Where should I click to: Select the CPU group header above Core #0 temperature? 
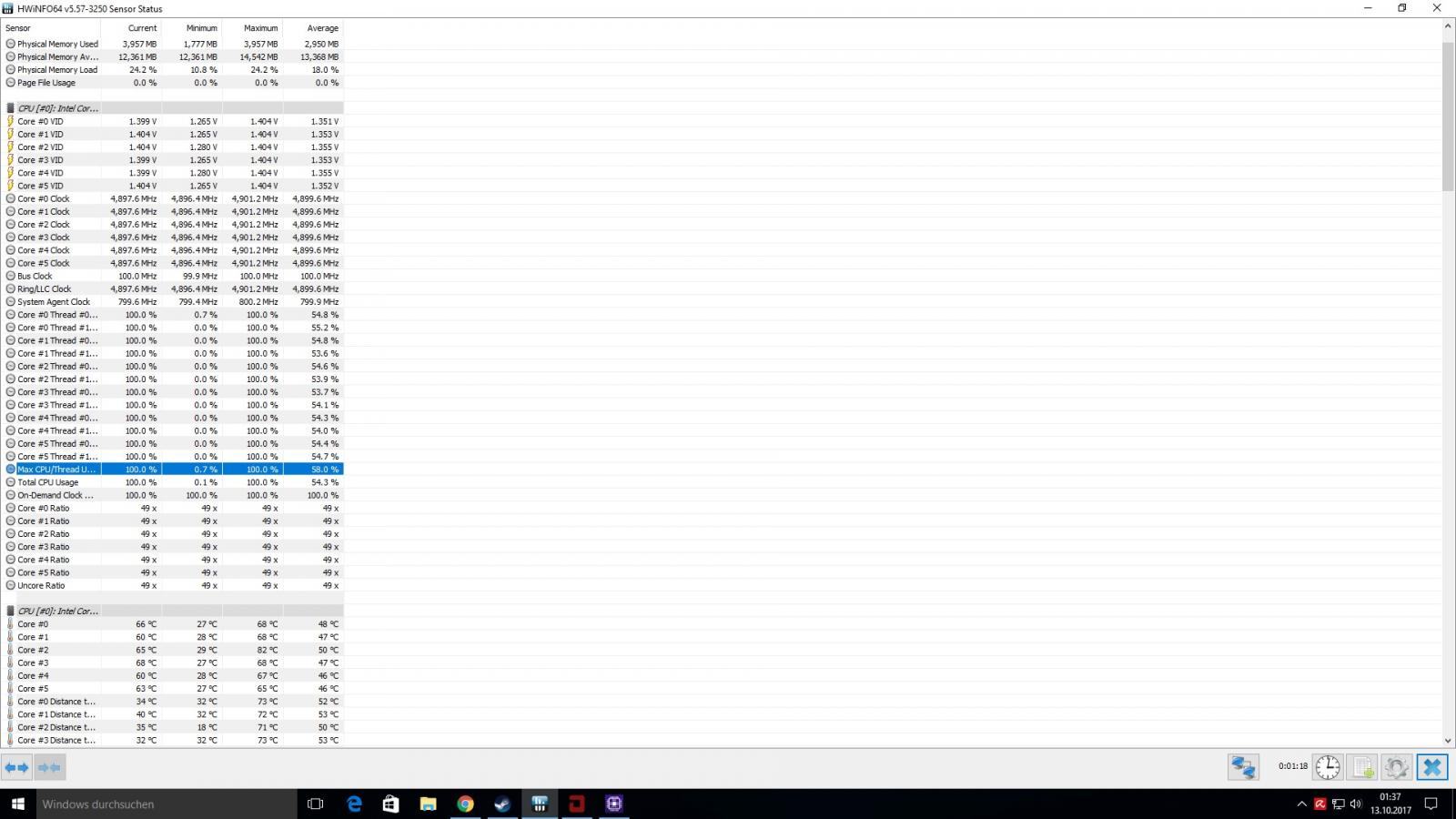click(173, 612)
